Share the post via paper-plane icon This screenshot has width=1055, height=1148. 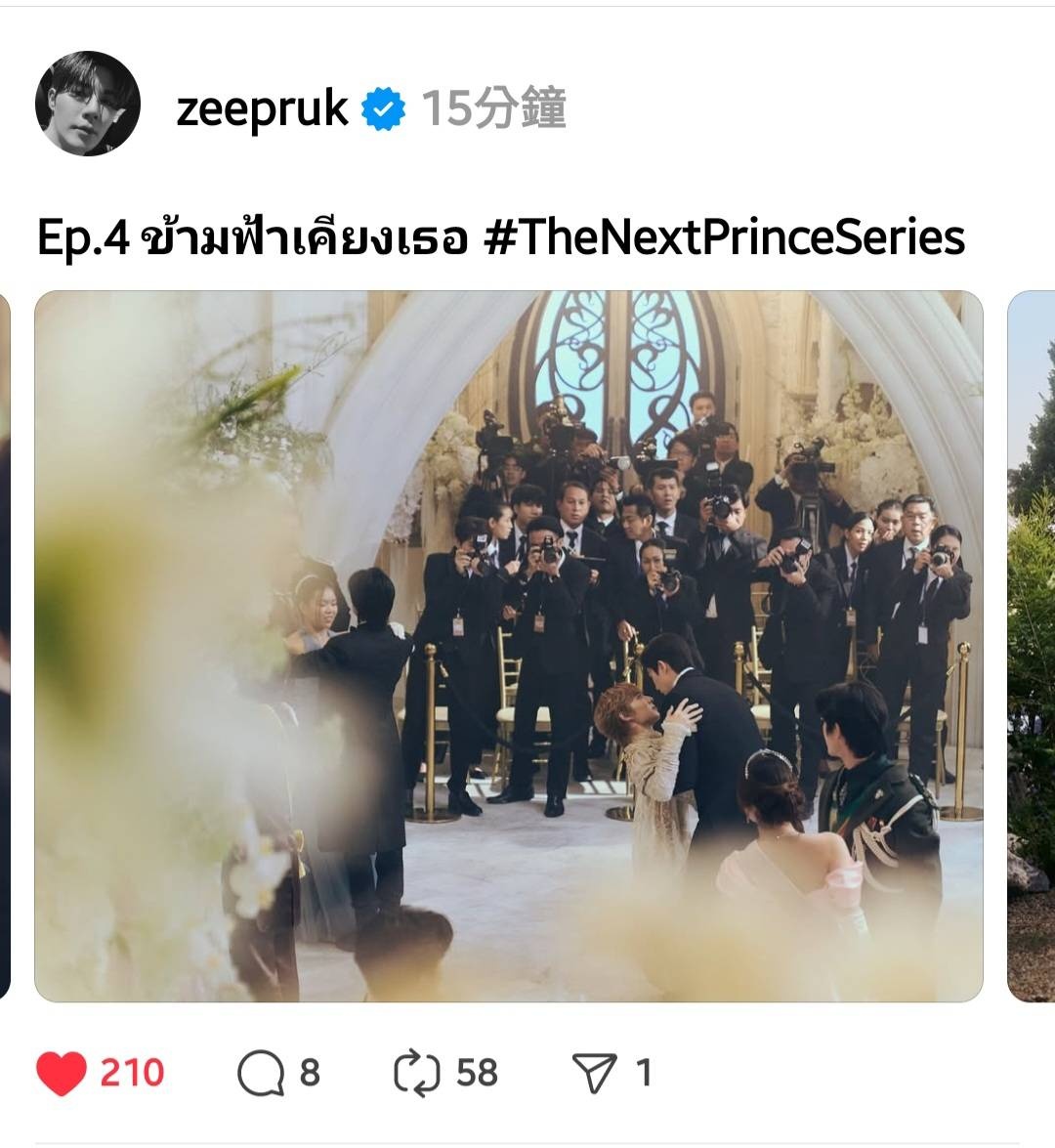pyautogui.click(x=594, y=1074)
